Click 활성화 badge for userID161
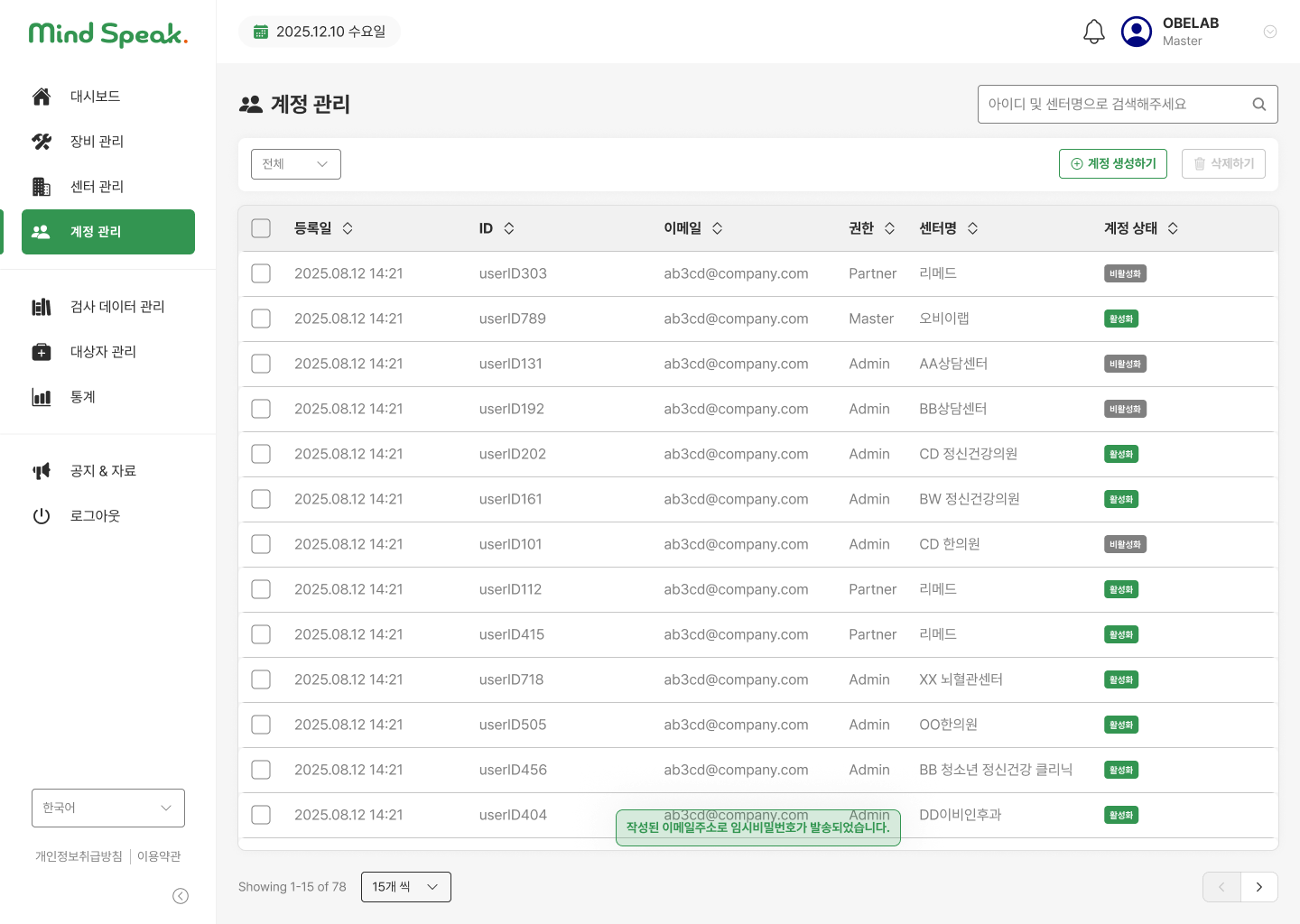This screenshot has width=1300, height=924. pos(1121,499)
